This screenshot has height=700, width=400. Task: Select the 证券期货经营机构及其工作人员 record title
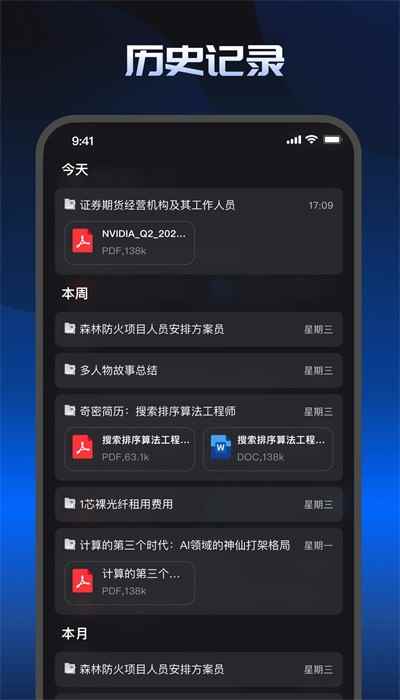157,205
